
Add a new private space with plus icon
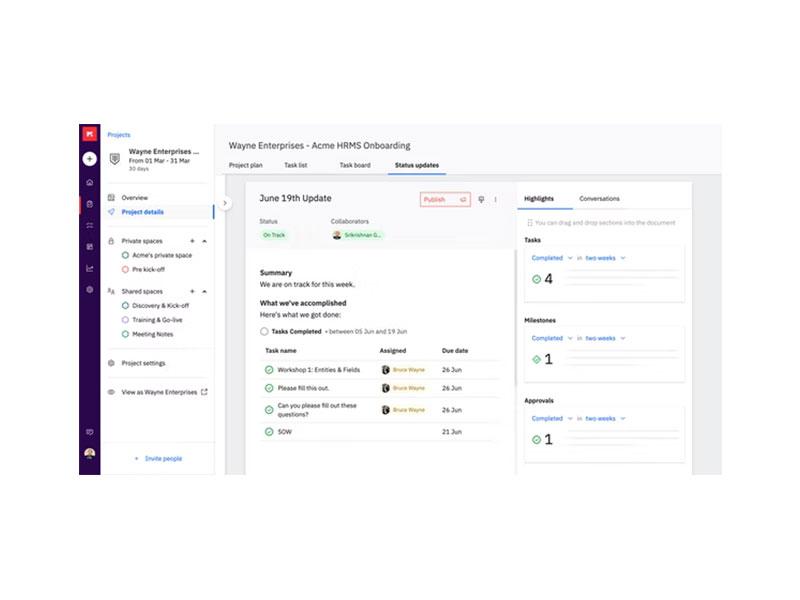pyautogui.click(x=192, y=241)
